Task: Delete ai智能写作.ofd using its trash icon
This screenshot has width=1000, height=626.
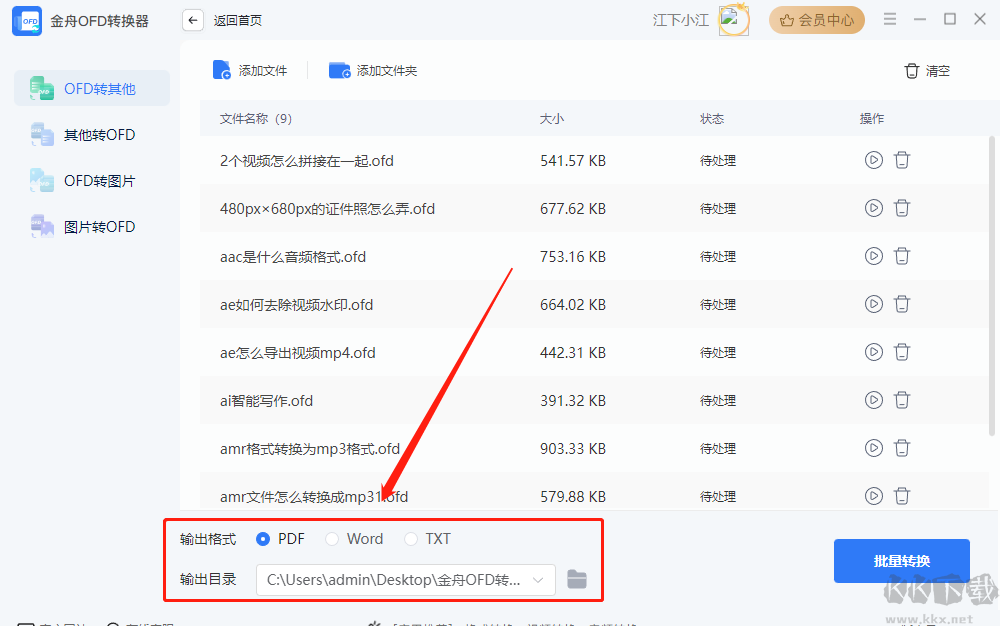Action: click(902, 400)
